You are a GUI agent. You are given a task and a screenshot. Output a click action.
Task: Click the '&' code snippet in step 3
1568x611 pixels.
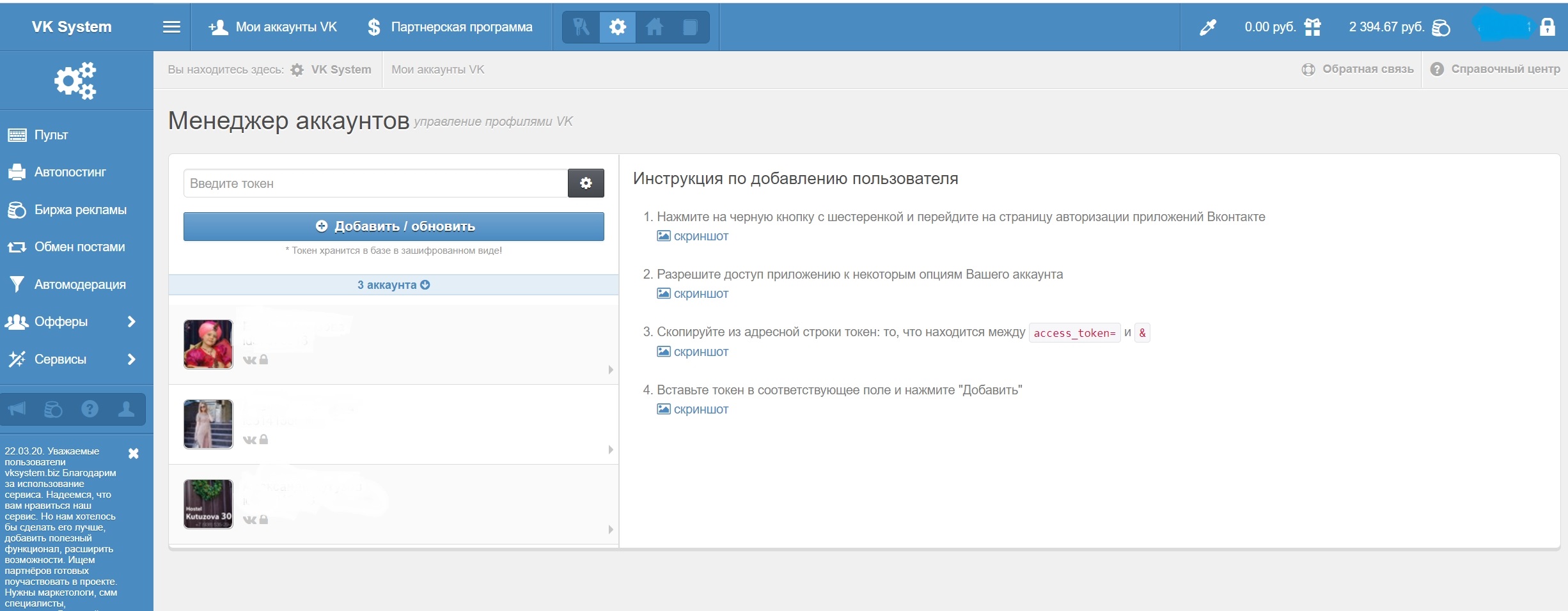(1142, 333)
